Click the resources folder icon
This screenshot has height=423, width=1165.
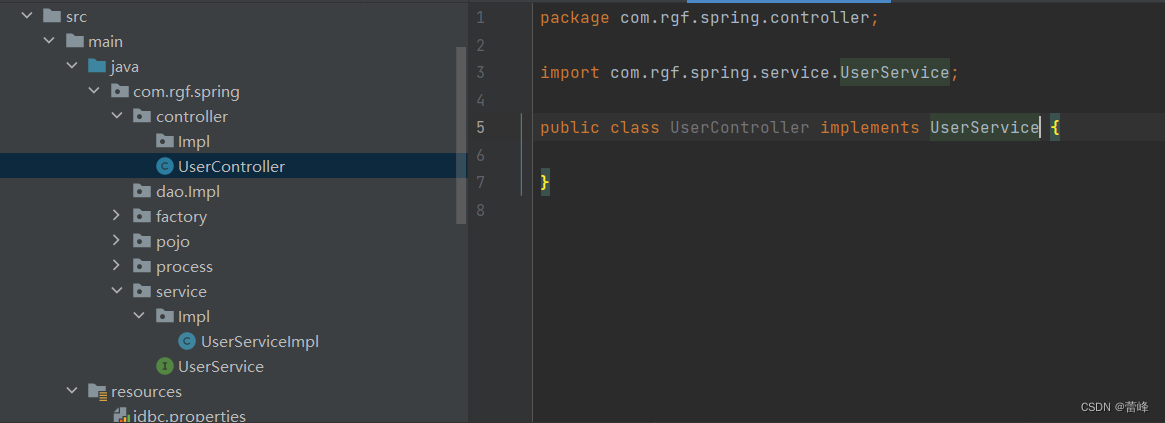pos(97,391)
